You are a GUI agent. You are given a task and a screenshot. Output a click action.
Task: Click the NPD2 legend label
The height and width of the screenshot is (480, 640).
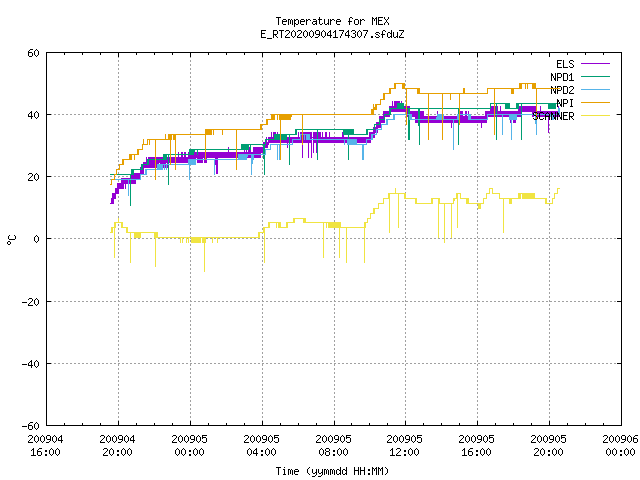[562, 90]
